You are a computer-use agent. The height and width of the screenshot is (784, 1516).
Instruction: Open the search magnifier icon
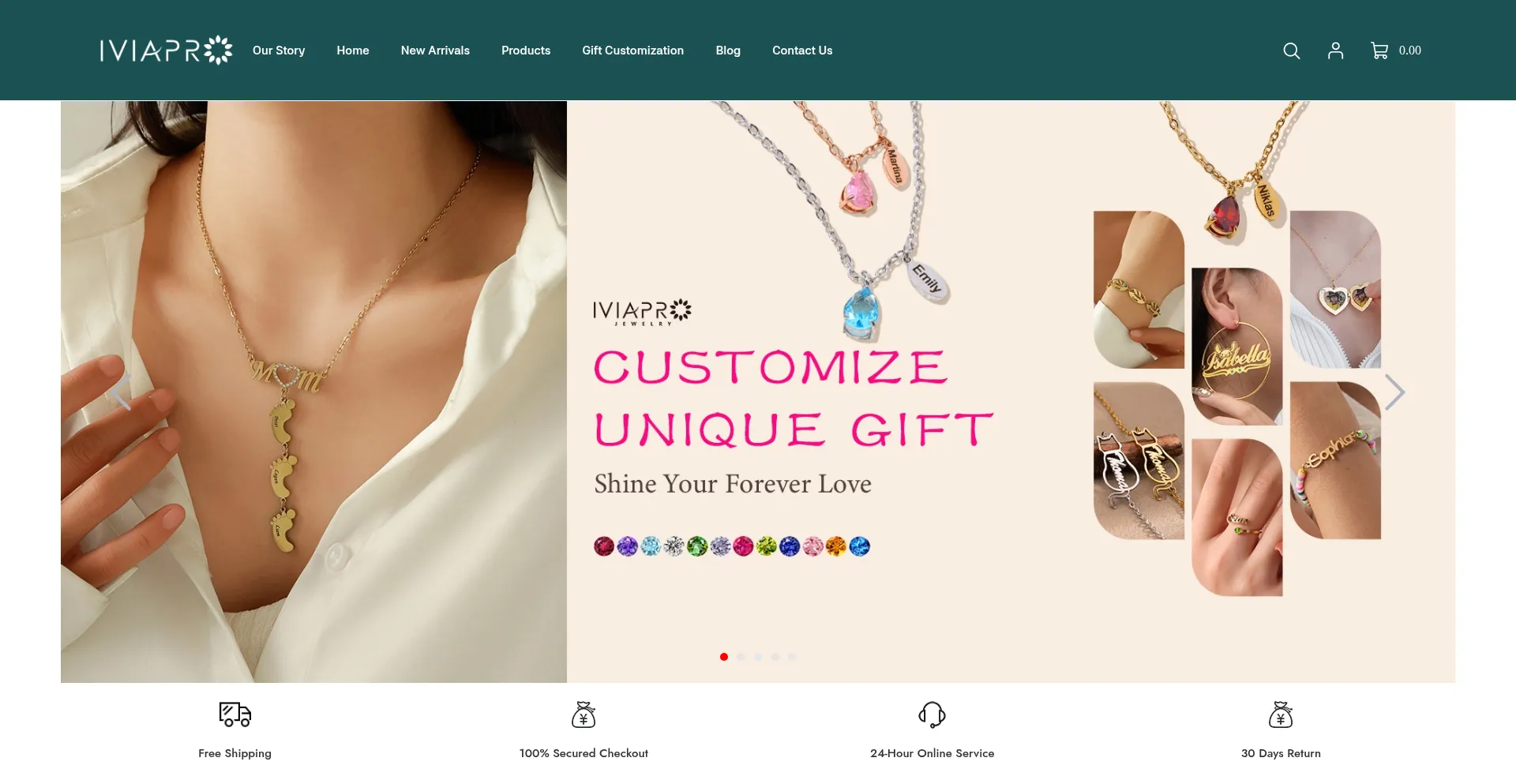click(1292, 51)
